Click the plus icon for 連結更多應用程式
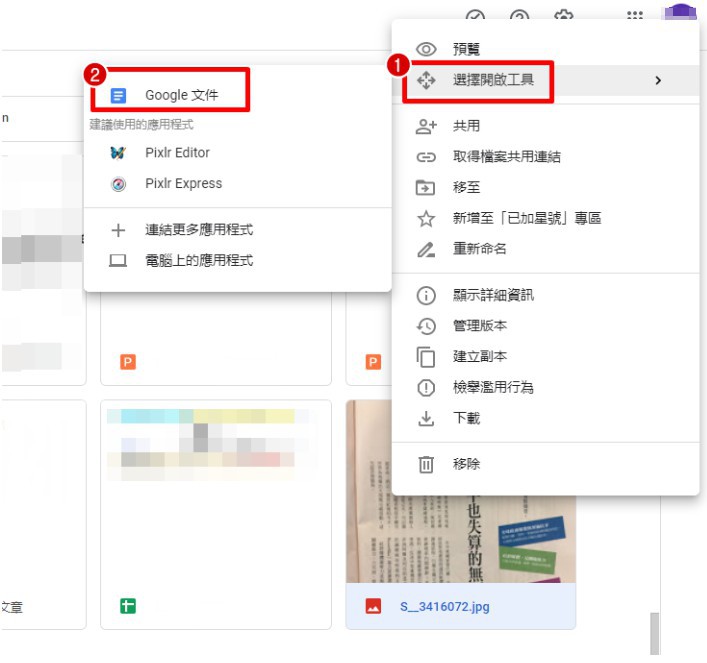This screenshot has width=707, height=663. click(x=118, y=230)
